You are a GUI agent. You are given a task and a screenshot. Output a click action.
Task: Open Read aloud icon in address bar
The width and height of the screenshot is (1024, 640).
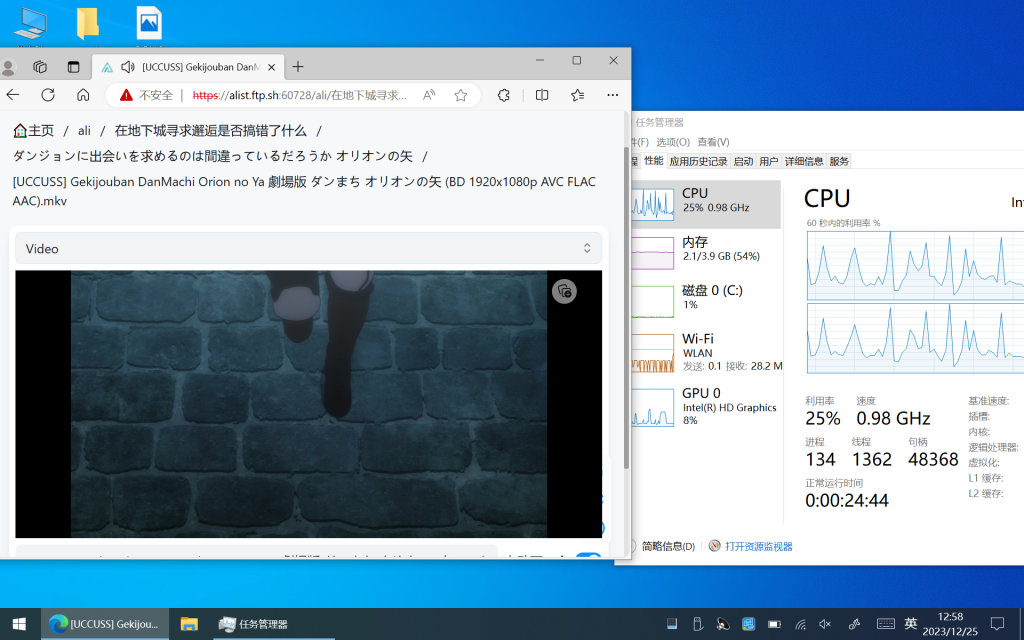(x=429, y=95)
